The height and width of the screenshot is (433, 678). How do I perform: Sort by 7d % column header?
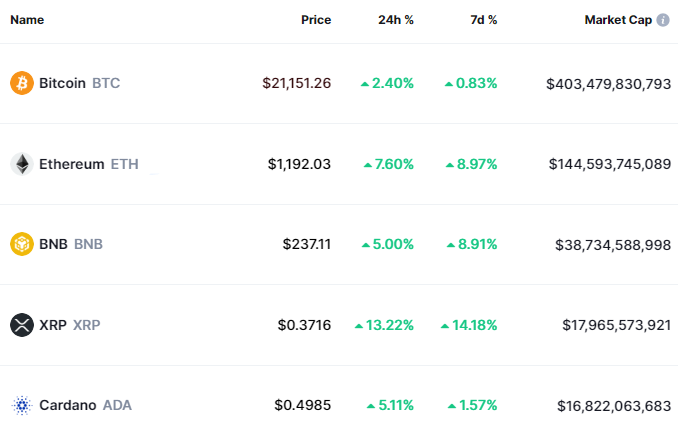pos(481,20)
